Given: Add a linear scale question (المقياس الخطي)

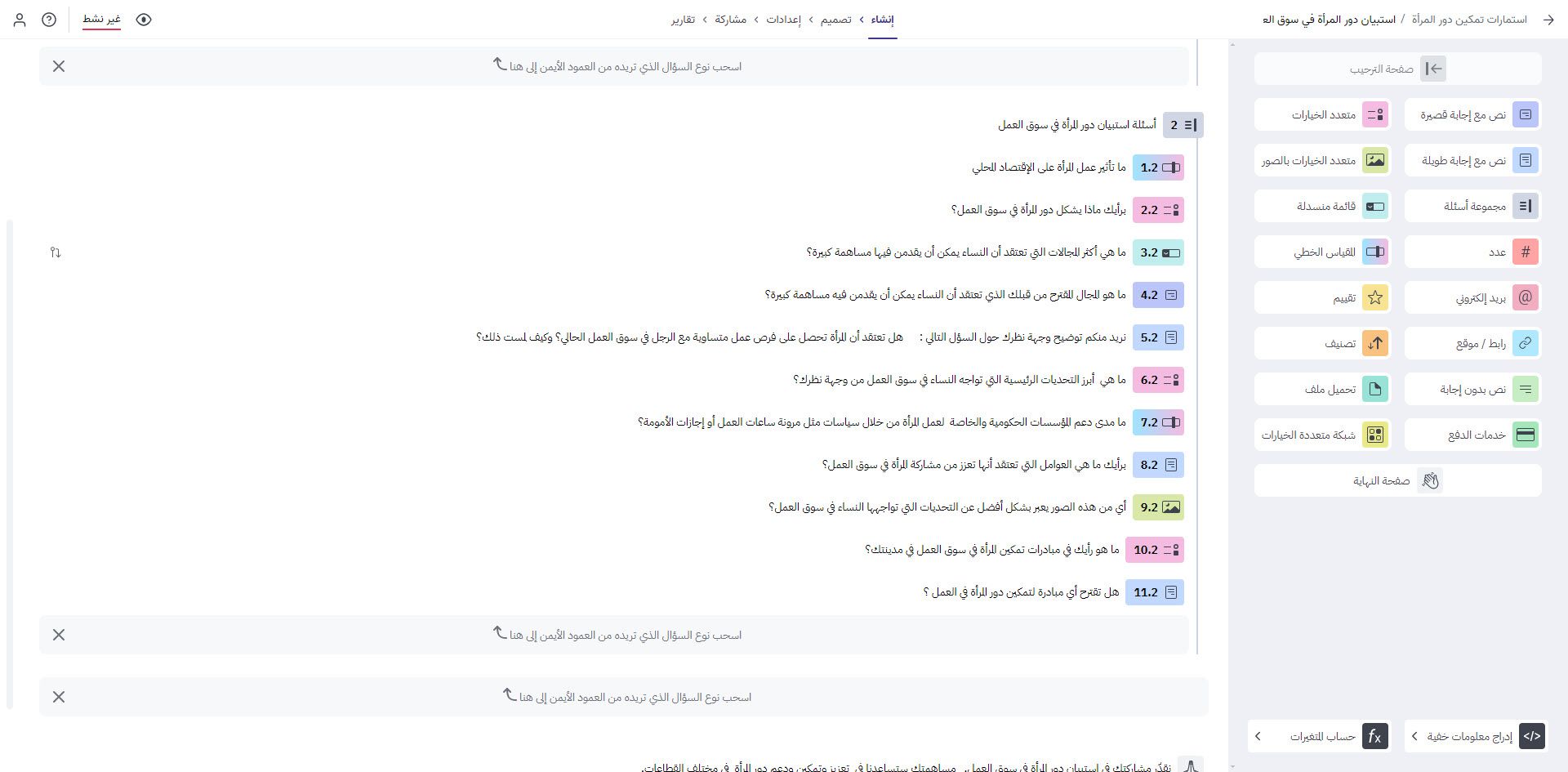Looking at the screenshot, I should coord(1322,252).
